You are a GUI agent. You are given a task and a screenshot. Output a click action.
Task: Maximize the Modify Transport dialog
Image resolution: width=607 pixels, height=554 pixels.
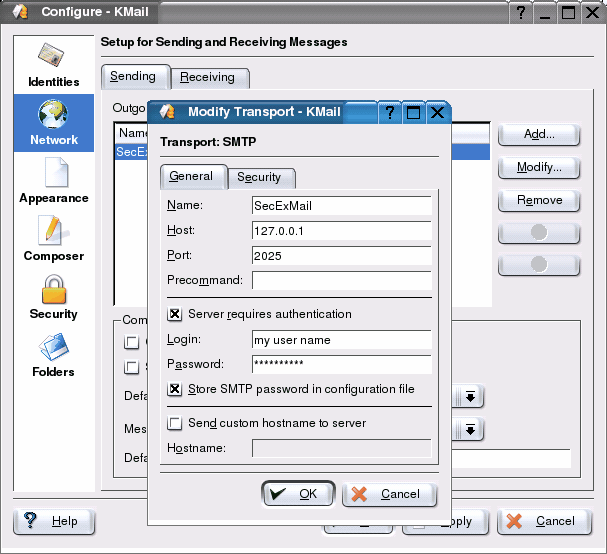coord(413,113)
